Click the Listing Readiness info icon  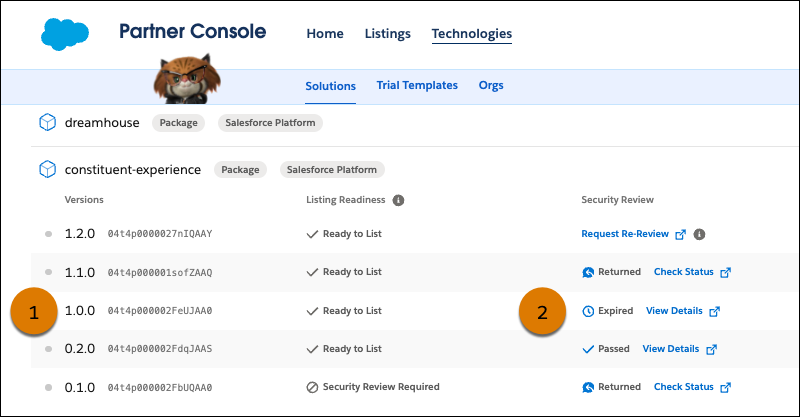click(399, 200)
